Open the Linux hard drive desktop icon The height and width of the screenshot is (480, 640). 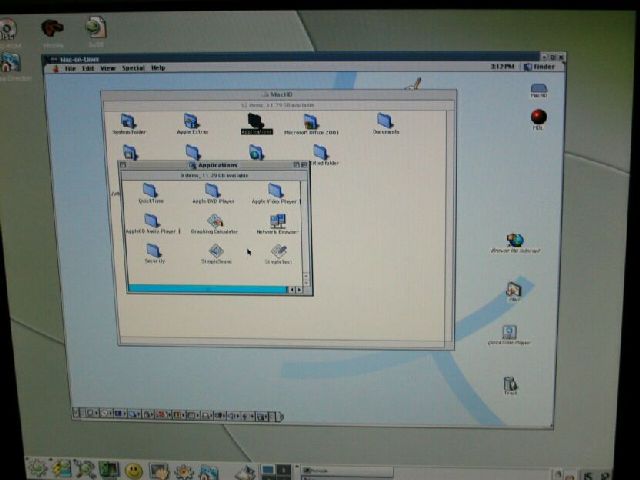click(6, 29)
